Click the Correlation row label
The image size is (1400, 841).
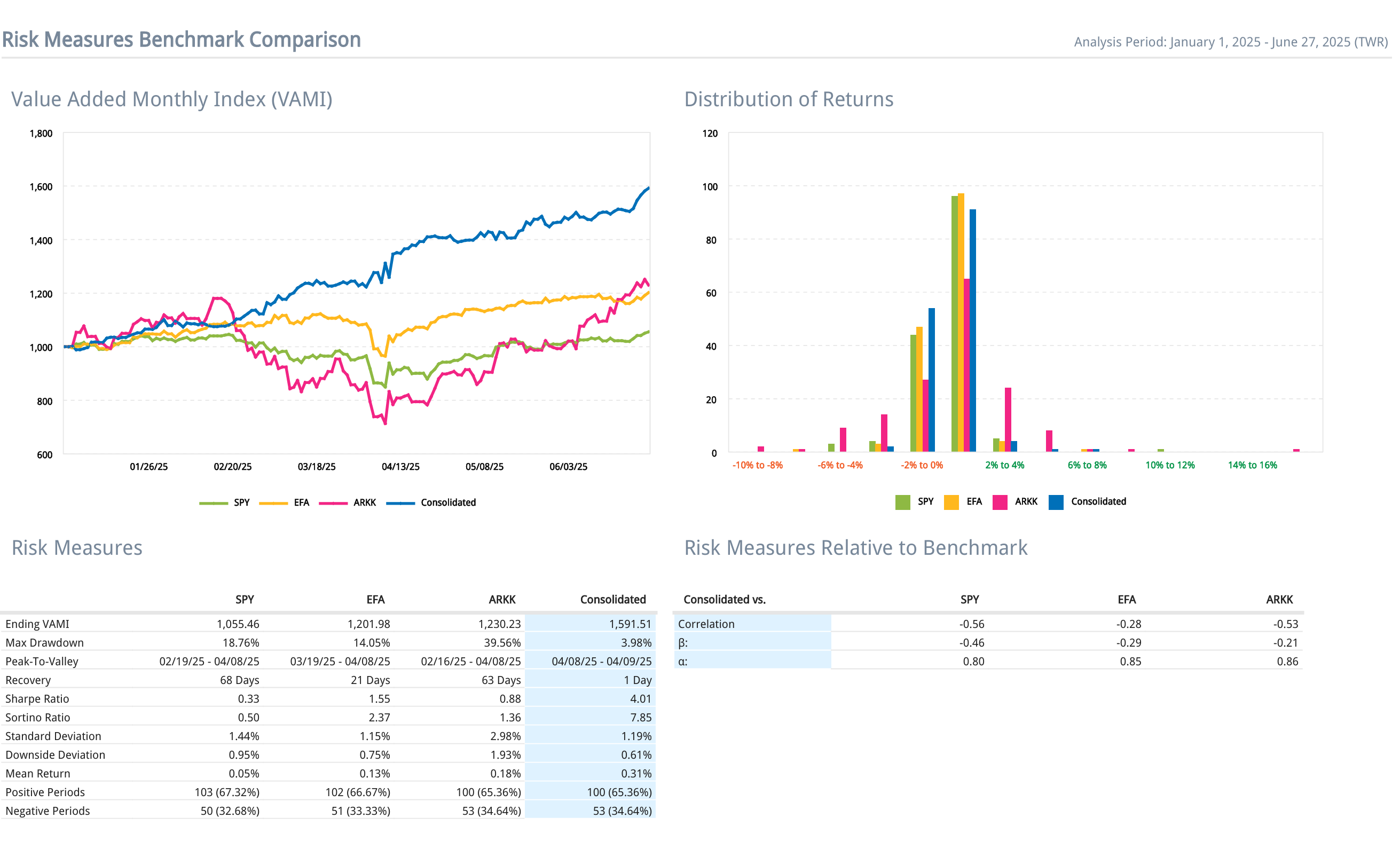pos(706,624)
